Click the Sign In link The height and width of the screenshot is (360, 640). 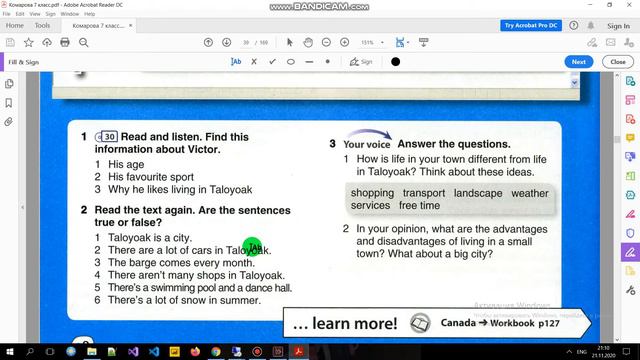coord(618,26)
